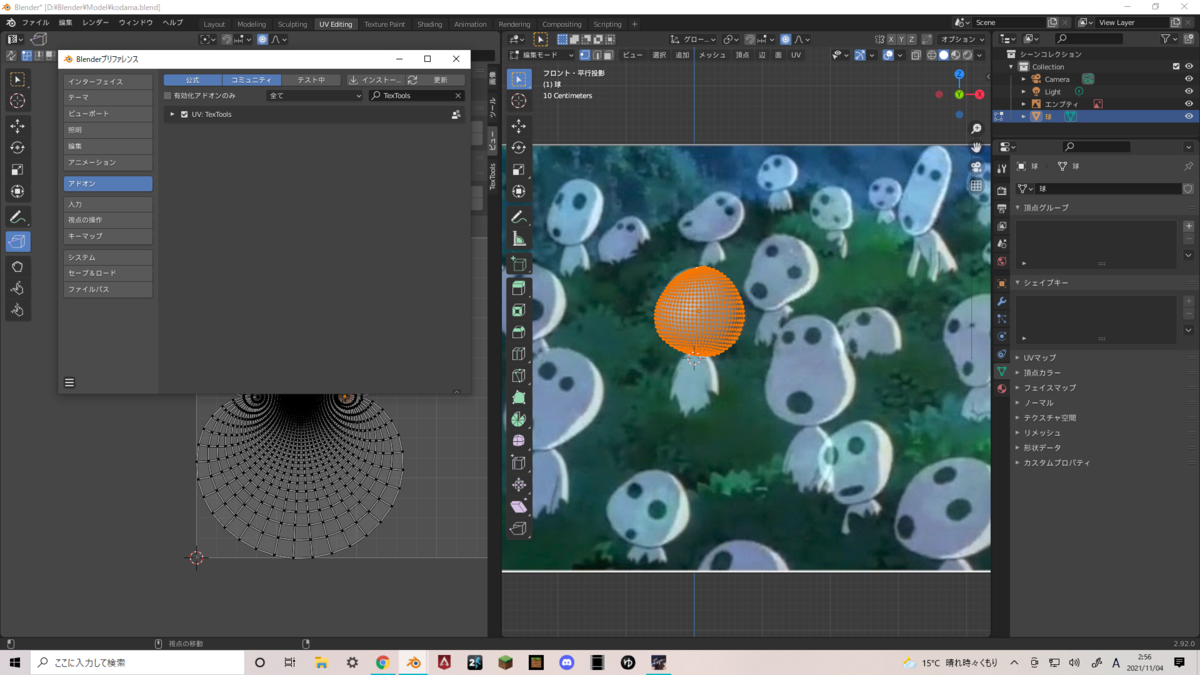Screen dimensions: 1200x675
Task: Open Chrome from the Windows taskbar
Action: [382, 663]
